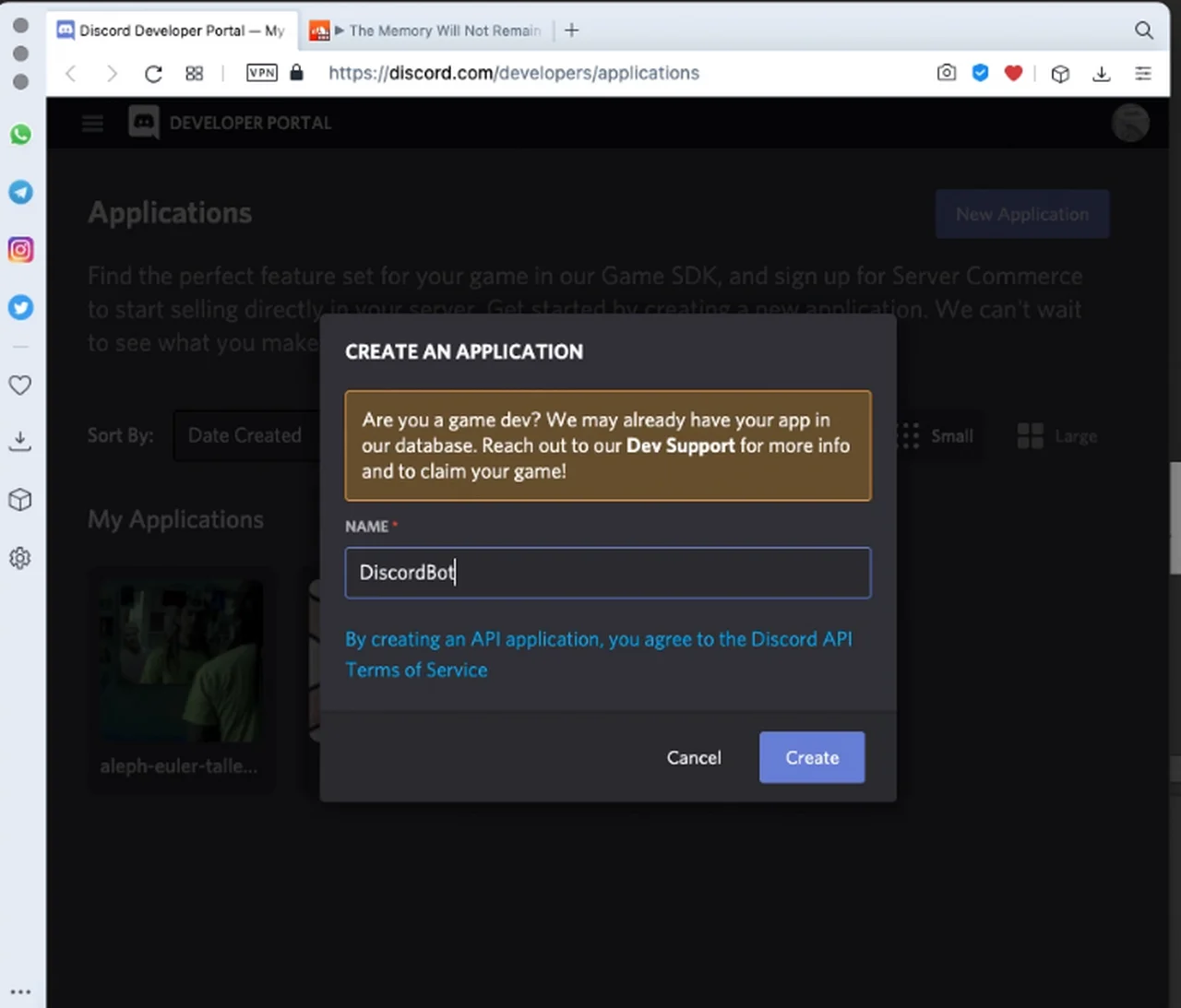This screenshot has width=1181, height=1008.
Task: Switch to The Memory Will Not Remain tab
Action: [434, 30]
